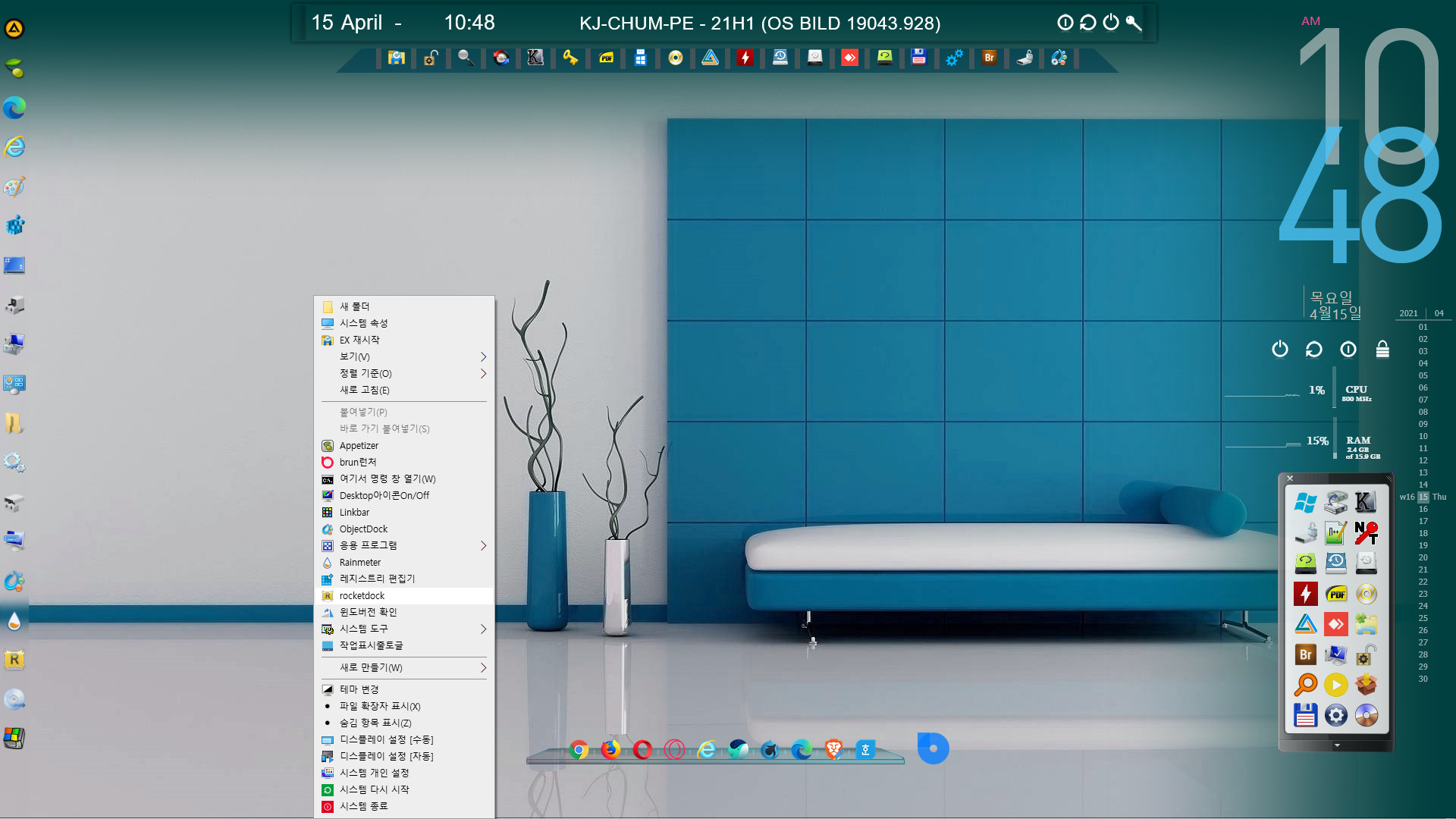Click highlighted day 15 in calendar list

tap(1423, 497)
